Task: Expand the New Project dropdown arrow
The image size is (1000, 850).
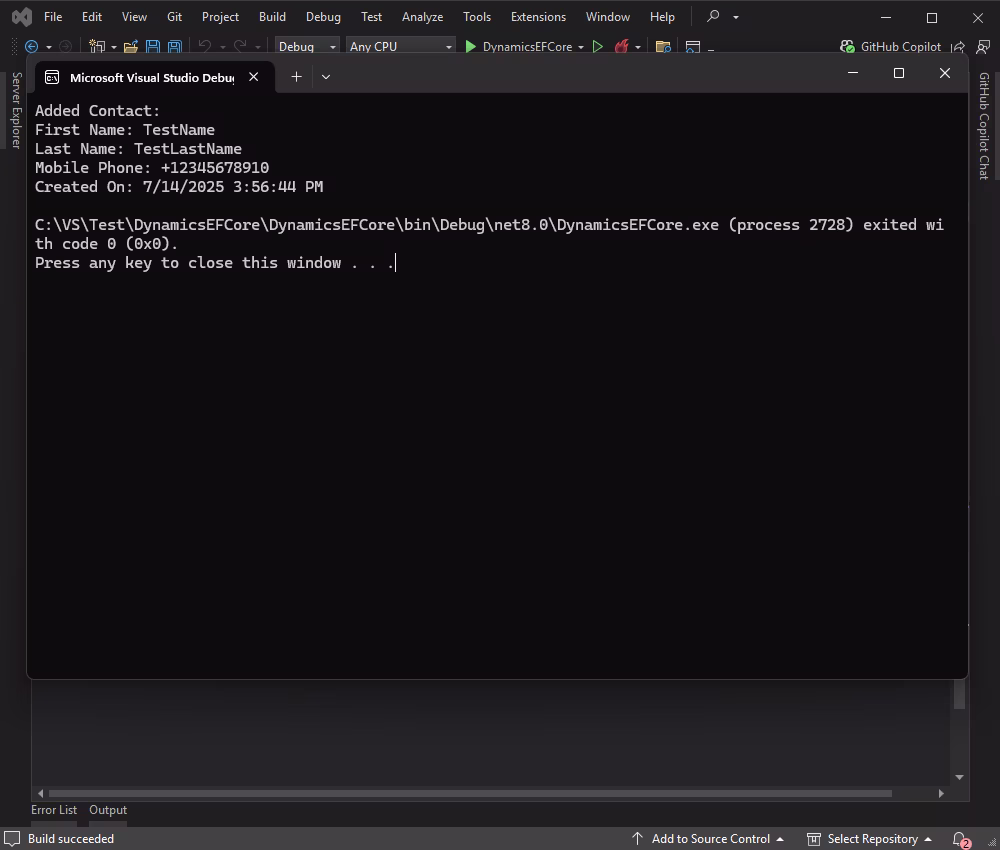Action: 114,47
